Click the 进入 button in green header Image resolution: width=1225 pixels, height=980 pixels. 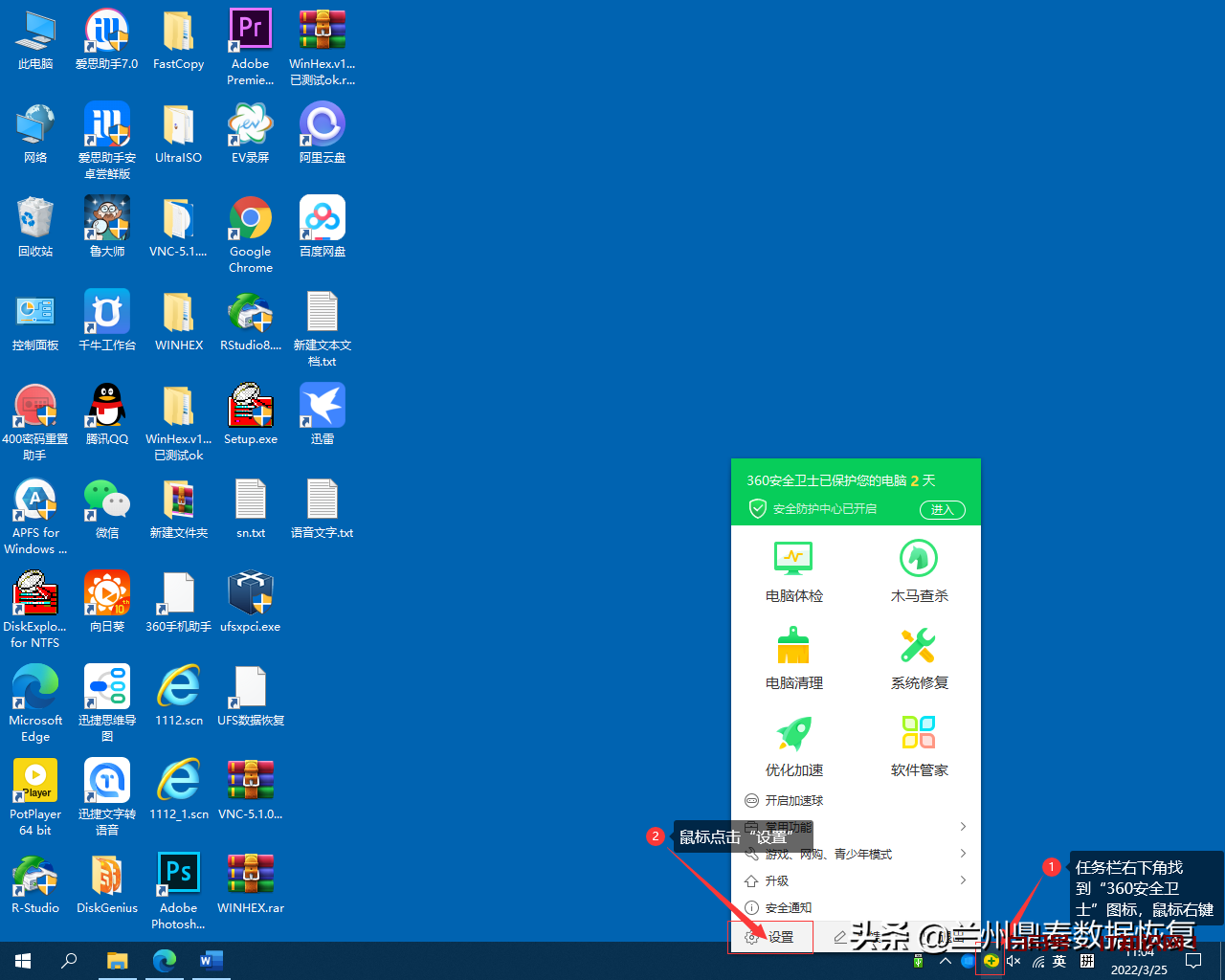942,509
